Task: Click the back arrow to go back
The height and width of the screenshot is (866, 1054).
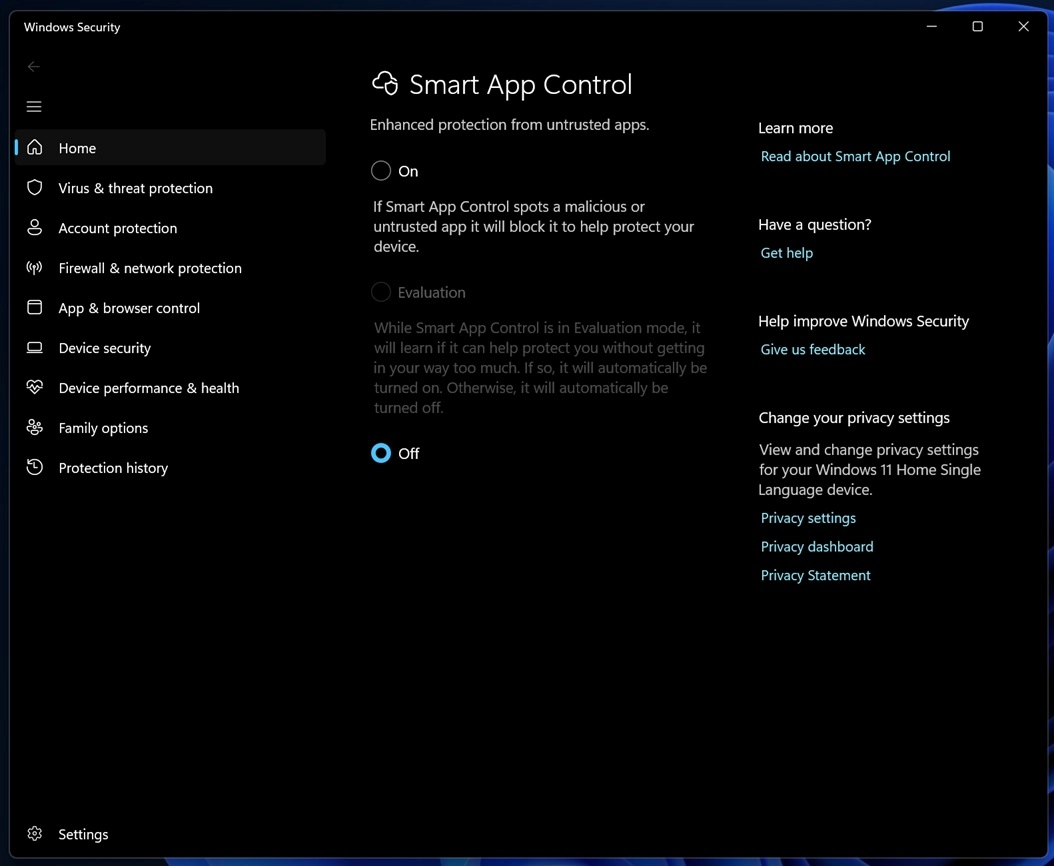Action: (x=33, y=66)
